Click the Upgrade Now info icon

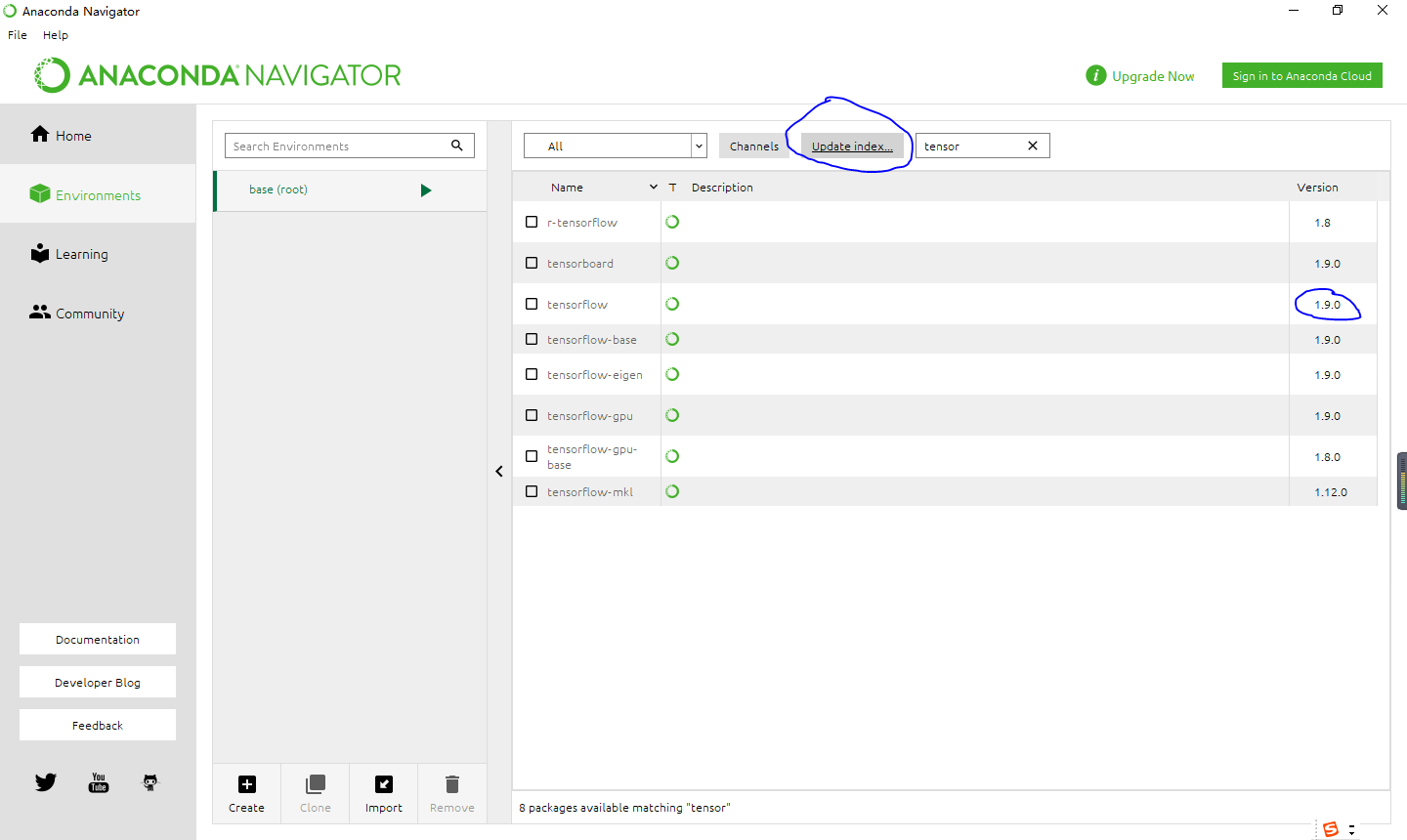click(x=1096, y=75)
